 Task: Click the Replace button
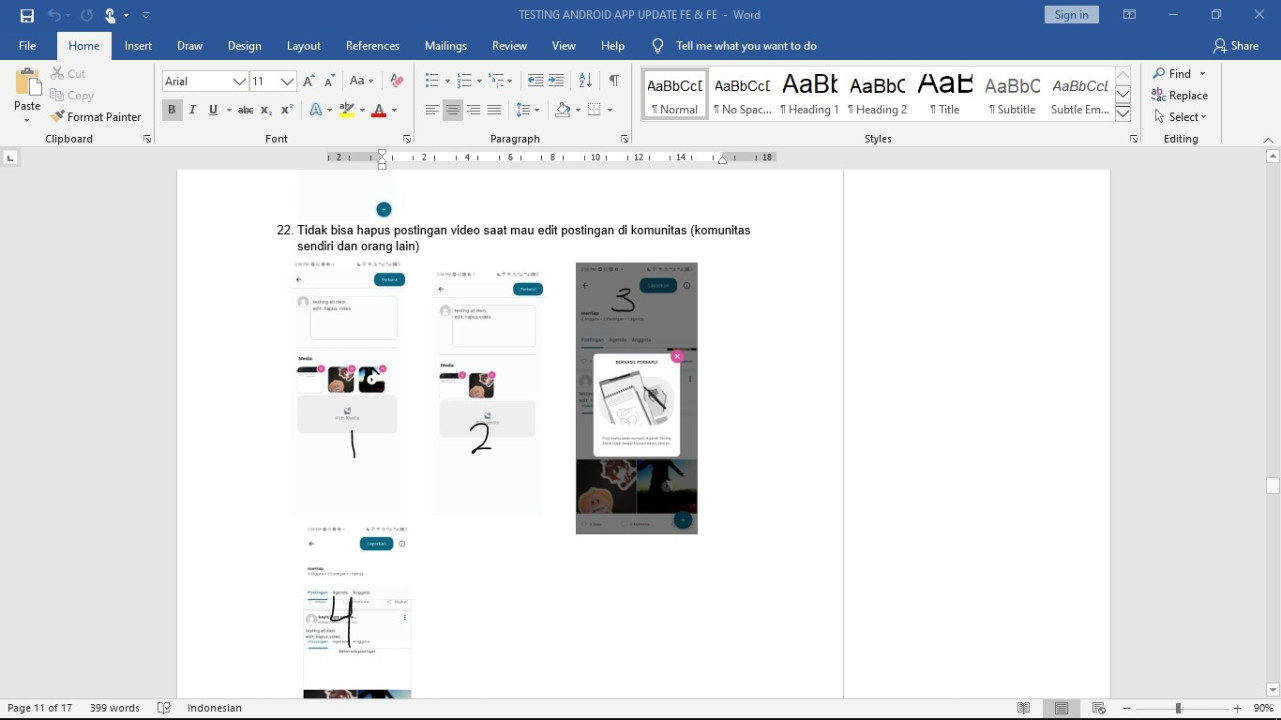coord(1180,95)
